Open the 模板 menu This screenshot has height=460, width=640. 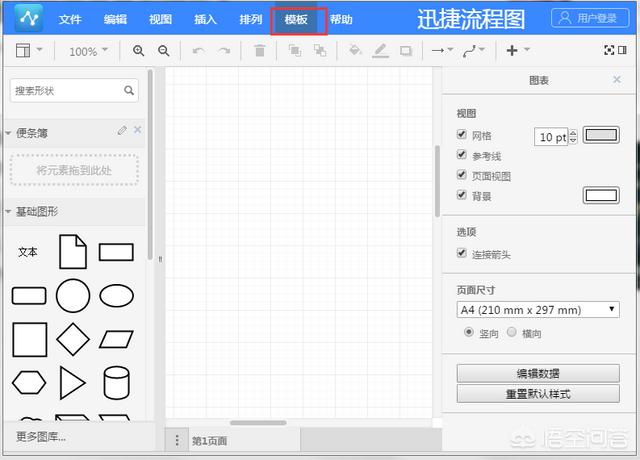pos(296,19)
